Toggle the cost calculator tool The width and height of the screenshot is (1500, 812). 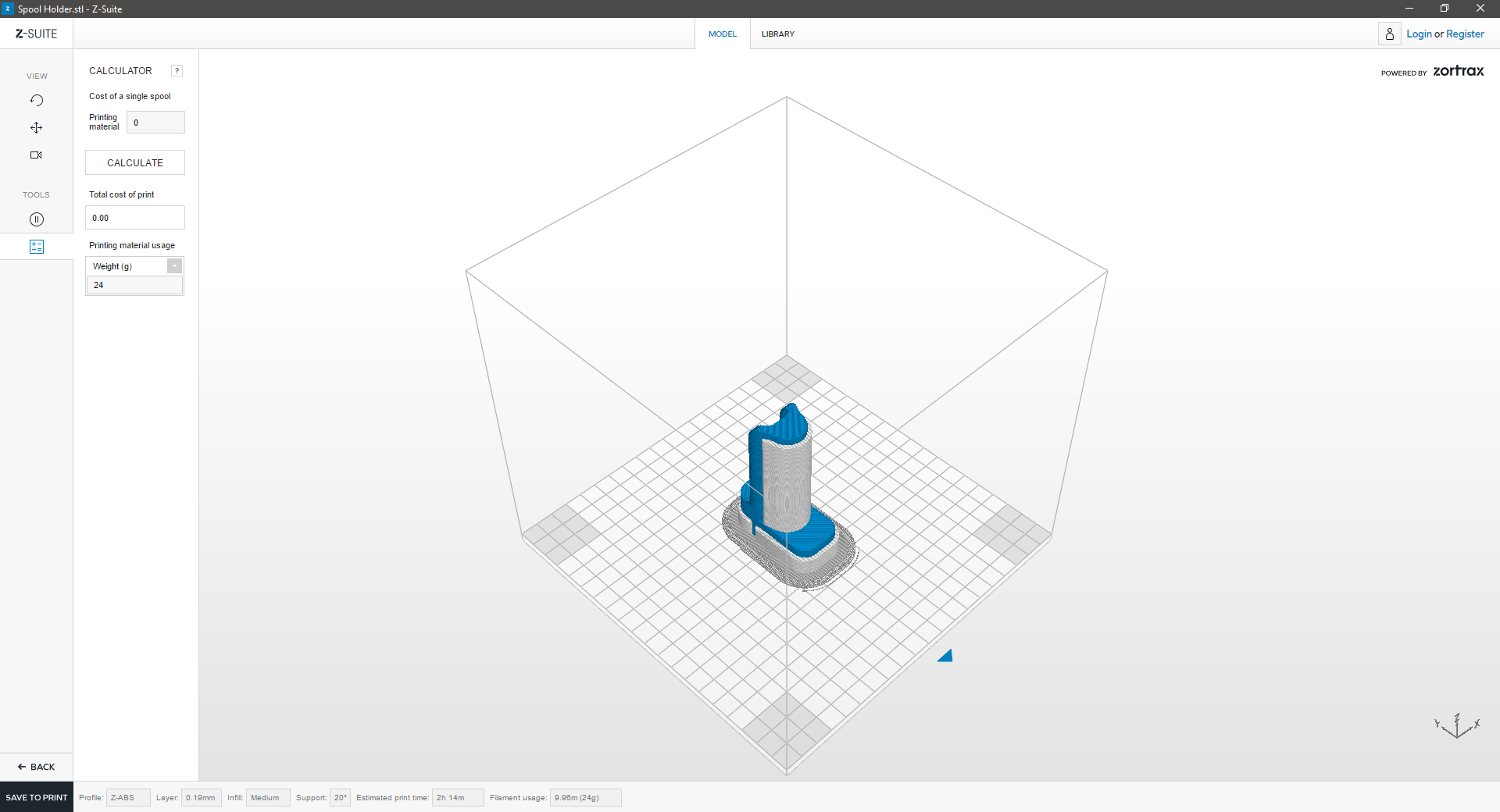(x=36, y=247)
